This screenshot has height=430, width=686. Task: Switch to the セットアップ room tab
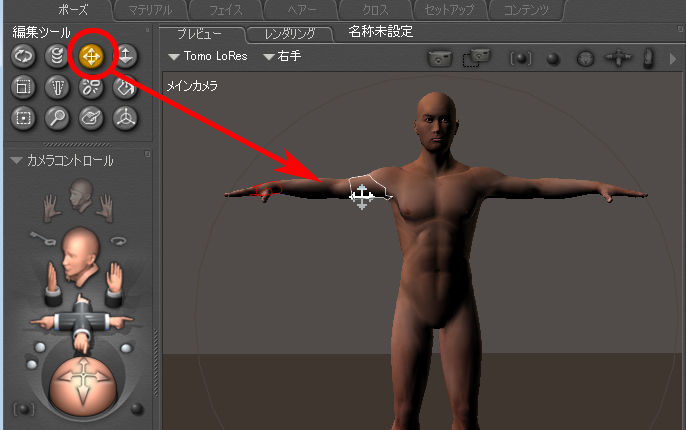point(450,10)
